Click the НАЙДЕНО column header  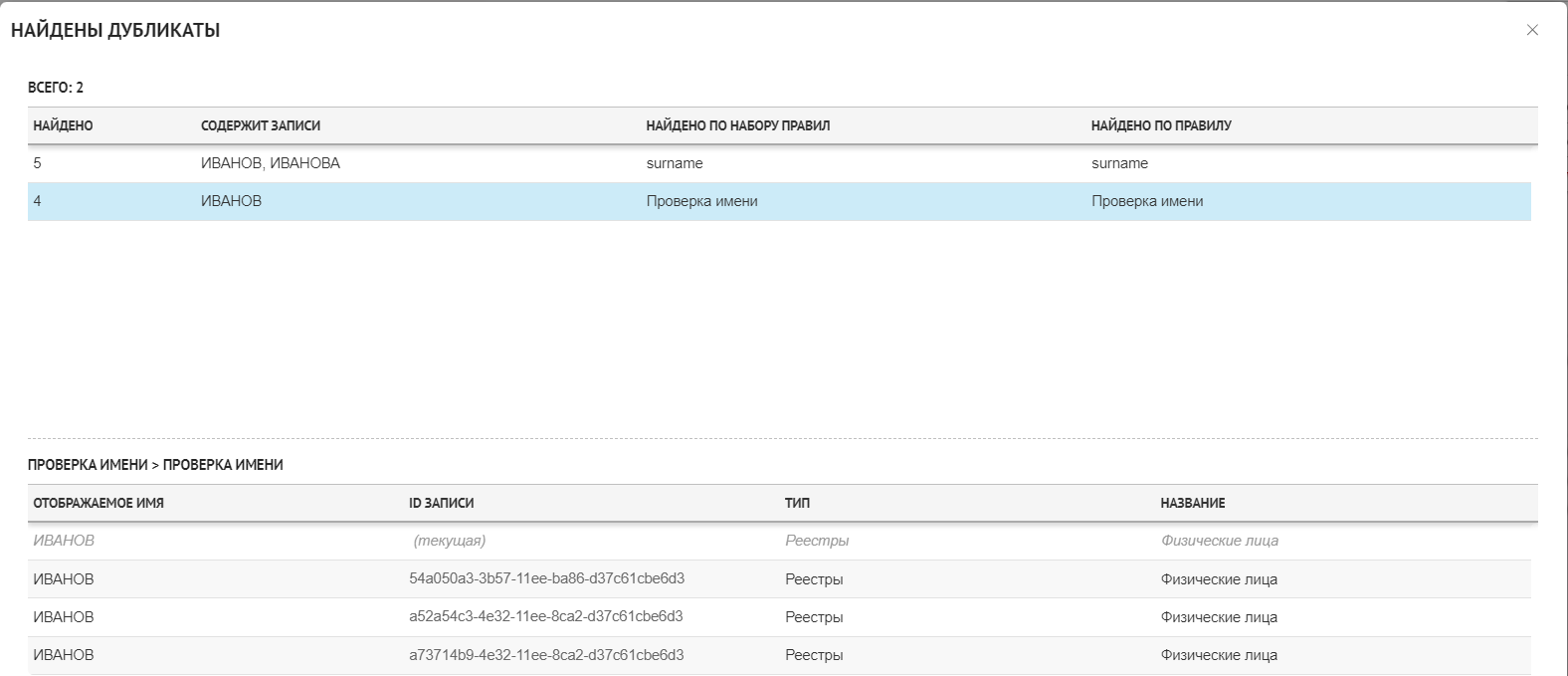63,125
